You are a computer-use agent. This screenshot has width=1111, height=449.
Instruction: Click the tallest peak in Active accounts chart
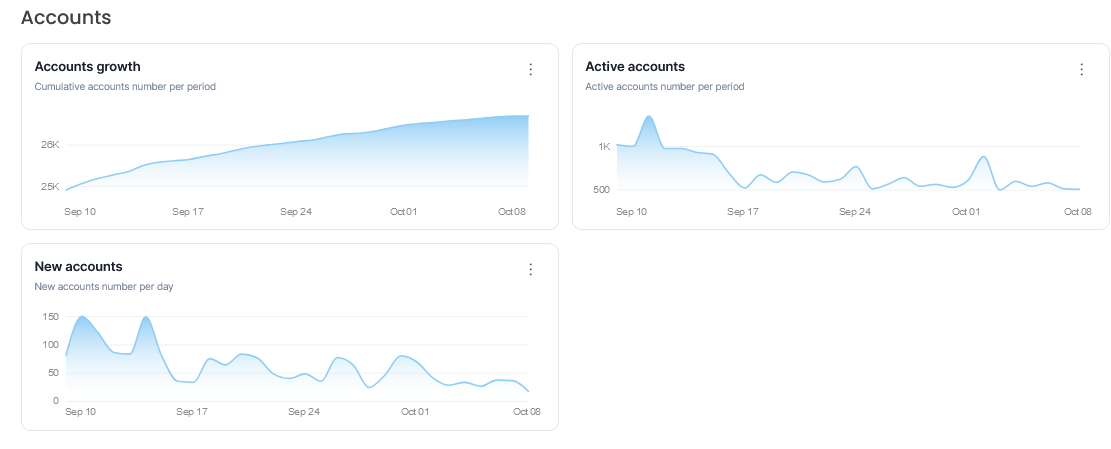[x=649, y=118]
